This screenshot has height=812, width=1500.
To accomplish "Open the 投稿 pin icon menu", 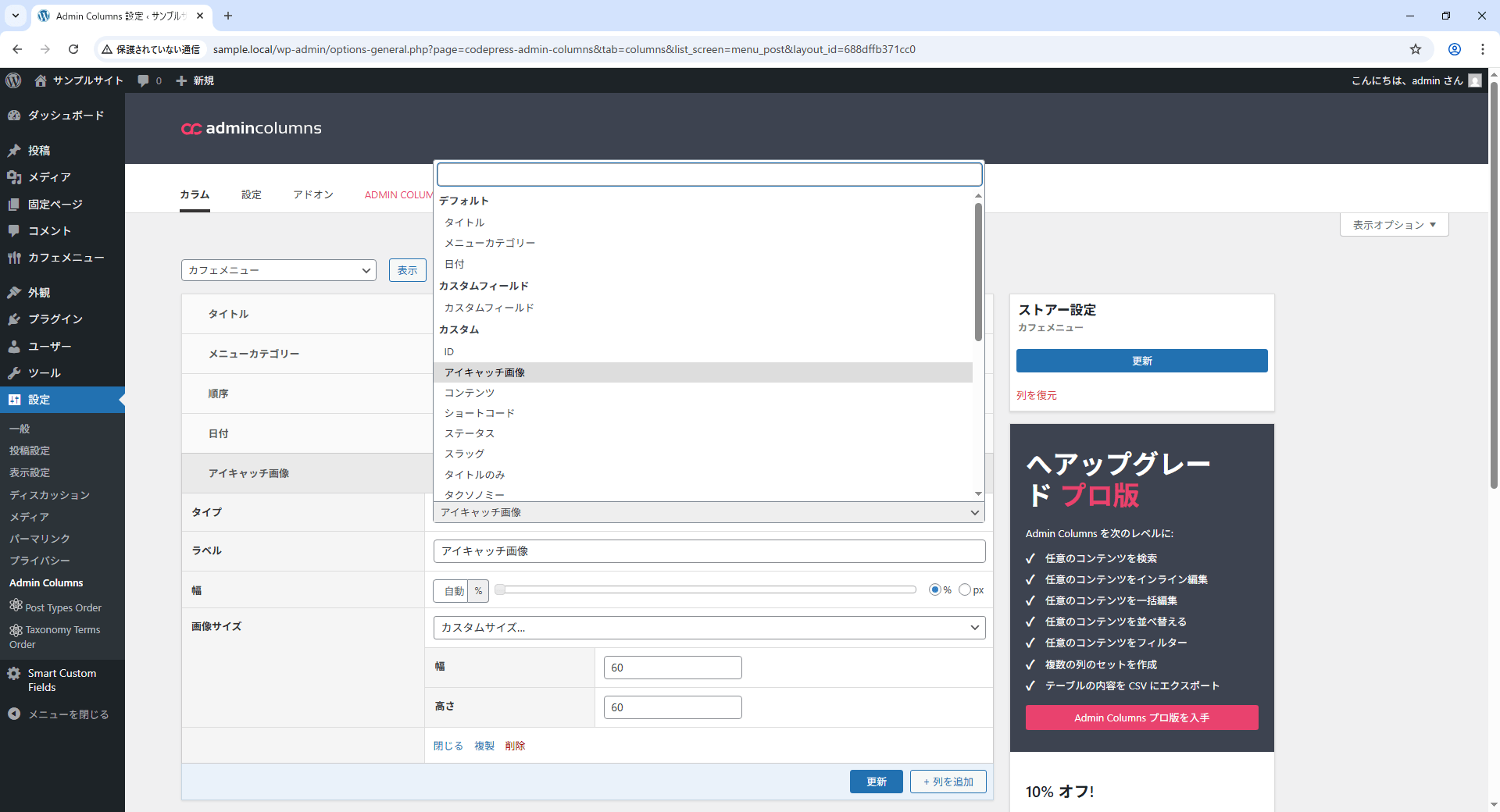I will tap(14, 151).
